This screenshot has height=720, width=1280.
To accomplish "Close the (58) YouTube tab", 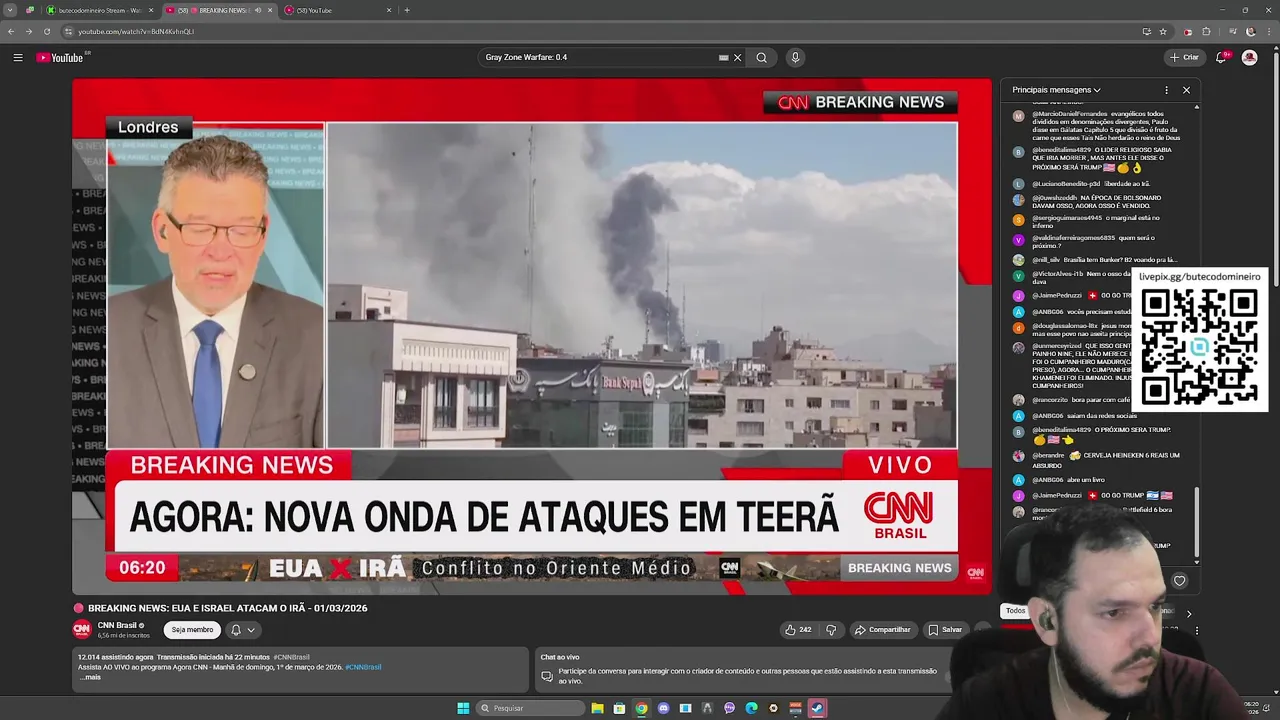I will (389, 10).
